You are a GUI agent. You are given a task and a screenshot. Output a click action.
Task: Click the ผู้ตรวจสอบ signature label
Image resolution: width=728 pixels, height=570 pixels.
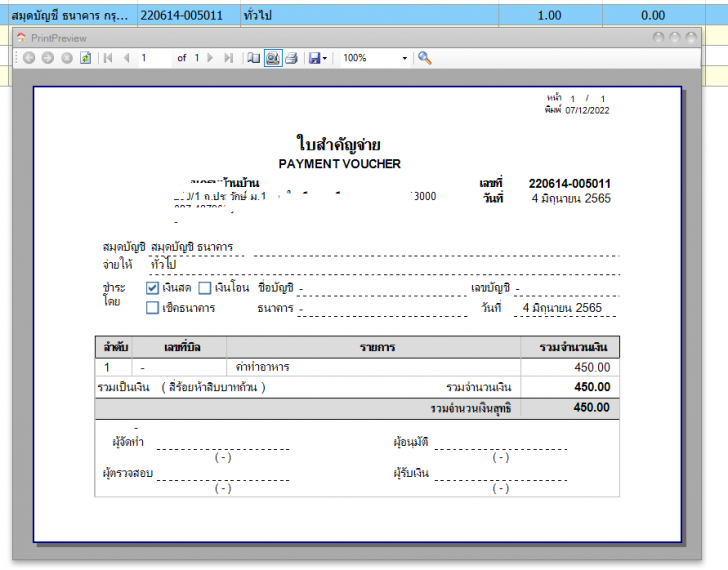pos(128,473)
